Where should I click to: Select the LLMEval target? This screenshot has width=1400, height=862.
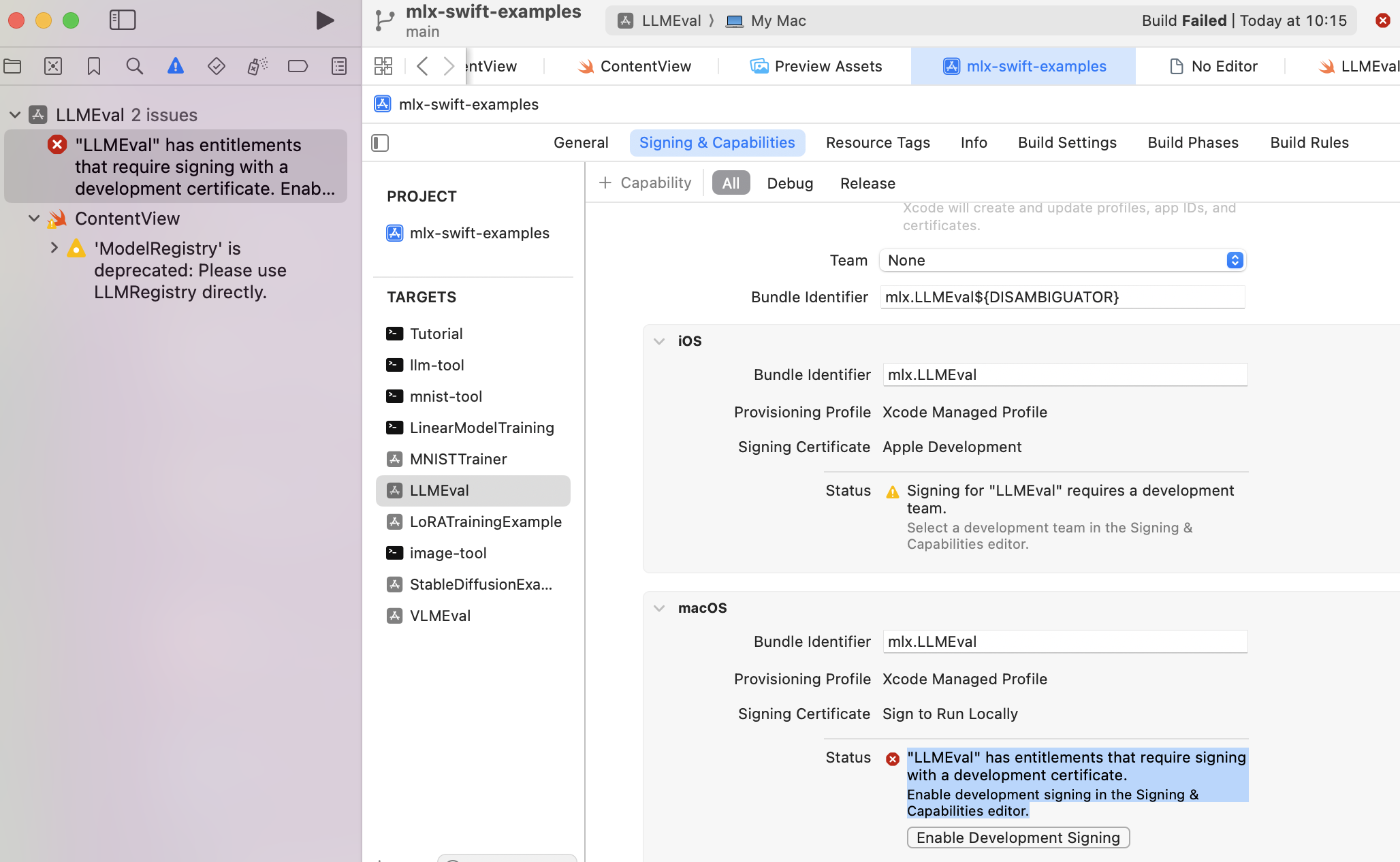coord(473,490)
